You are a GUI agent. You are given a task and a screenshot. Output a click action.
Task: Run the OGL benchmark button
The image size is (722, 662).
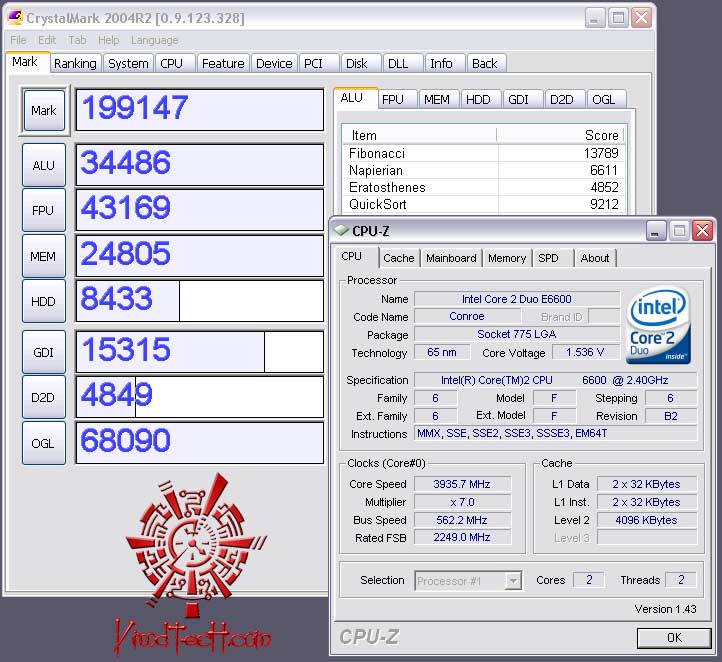click(x=44, y=443)
